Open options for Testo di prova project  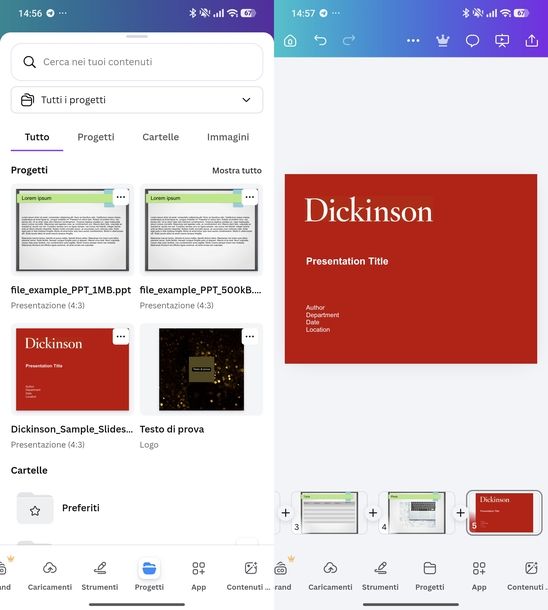tap(250, 337)
